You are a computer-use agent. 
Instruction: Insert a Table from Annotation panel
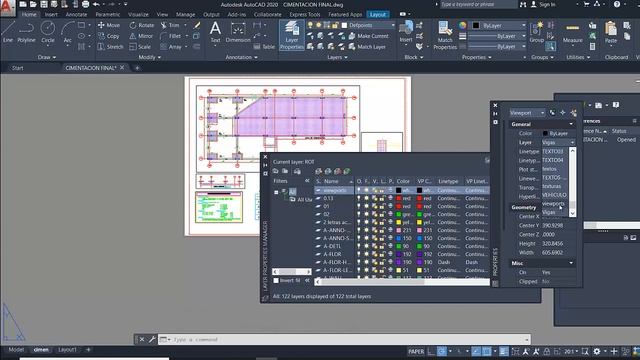click(264, 47)
